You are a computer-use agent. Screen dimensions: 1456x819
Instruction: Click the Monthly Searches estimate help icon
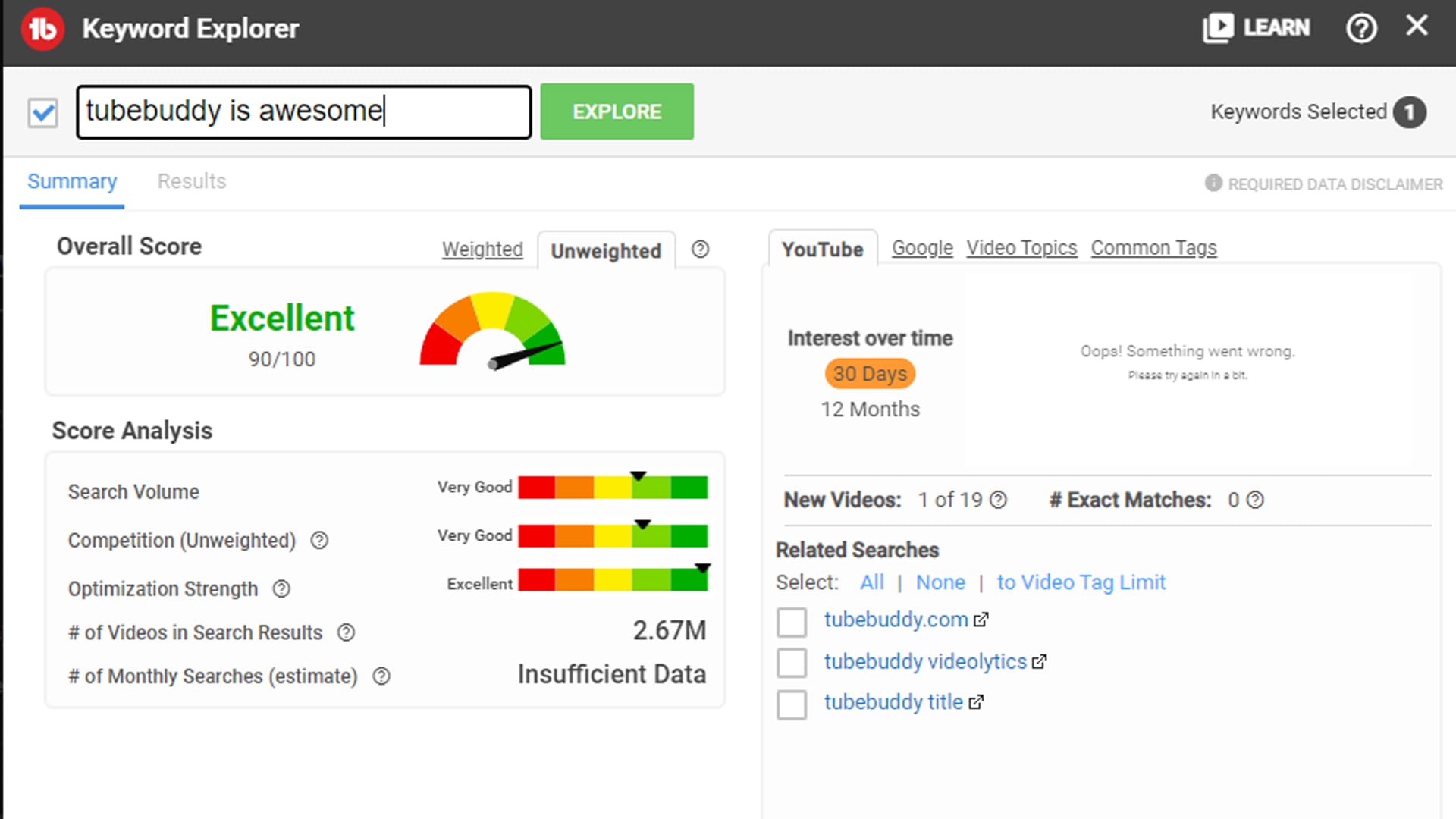coord(381,676)
